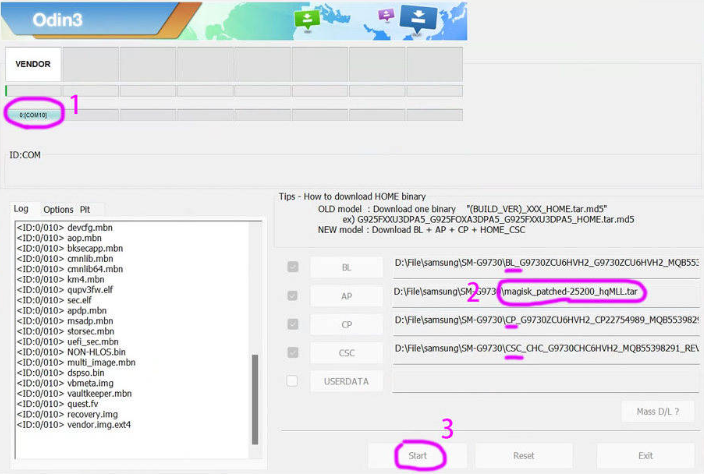The height and width of the screenshot is (474, 704).
Task: Click the G925FXXU3DPA5 example file line
Action: [x=488, y=219]
